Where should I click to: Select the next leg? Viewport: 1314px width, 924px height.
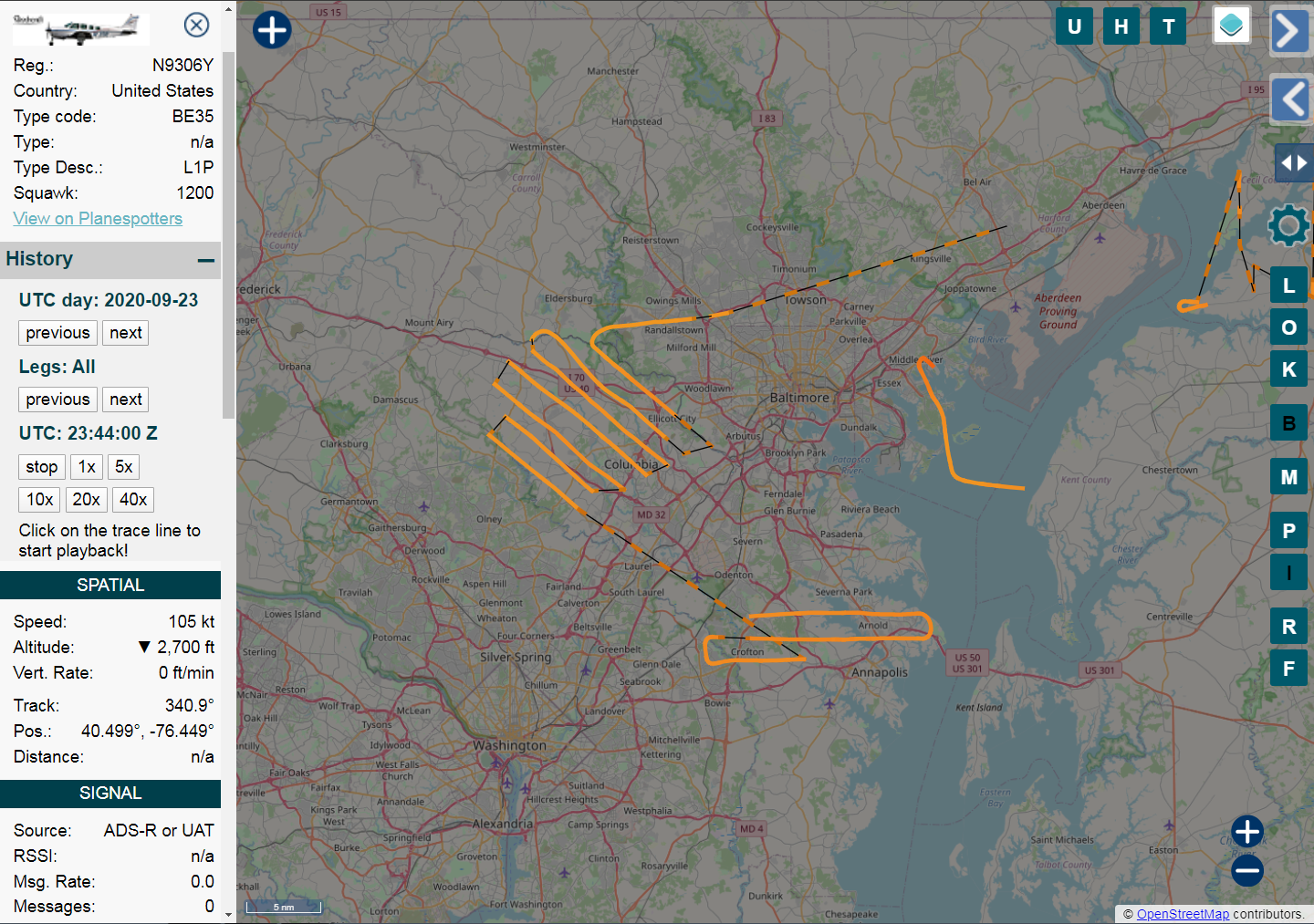coord(125,400)
